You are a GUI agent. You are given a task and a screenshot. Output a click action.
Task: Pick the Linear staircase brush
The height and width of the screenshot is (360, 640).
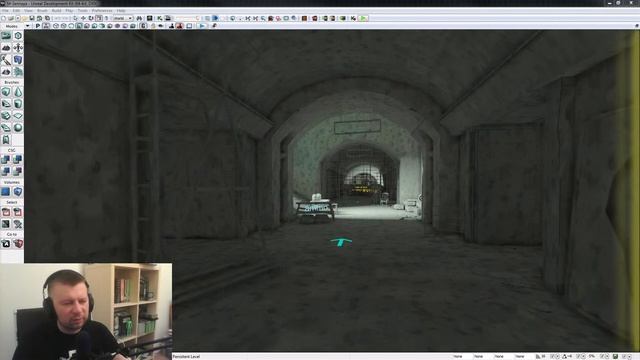pos(6,116)
